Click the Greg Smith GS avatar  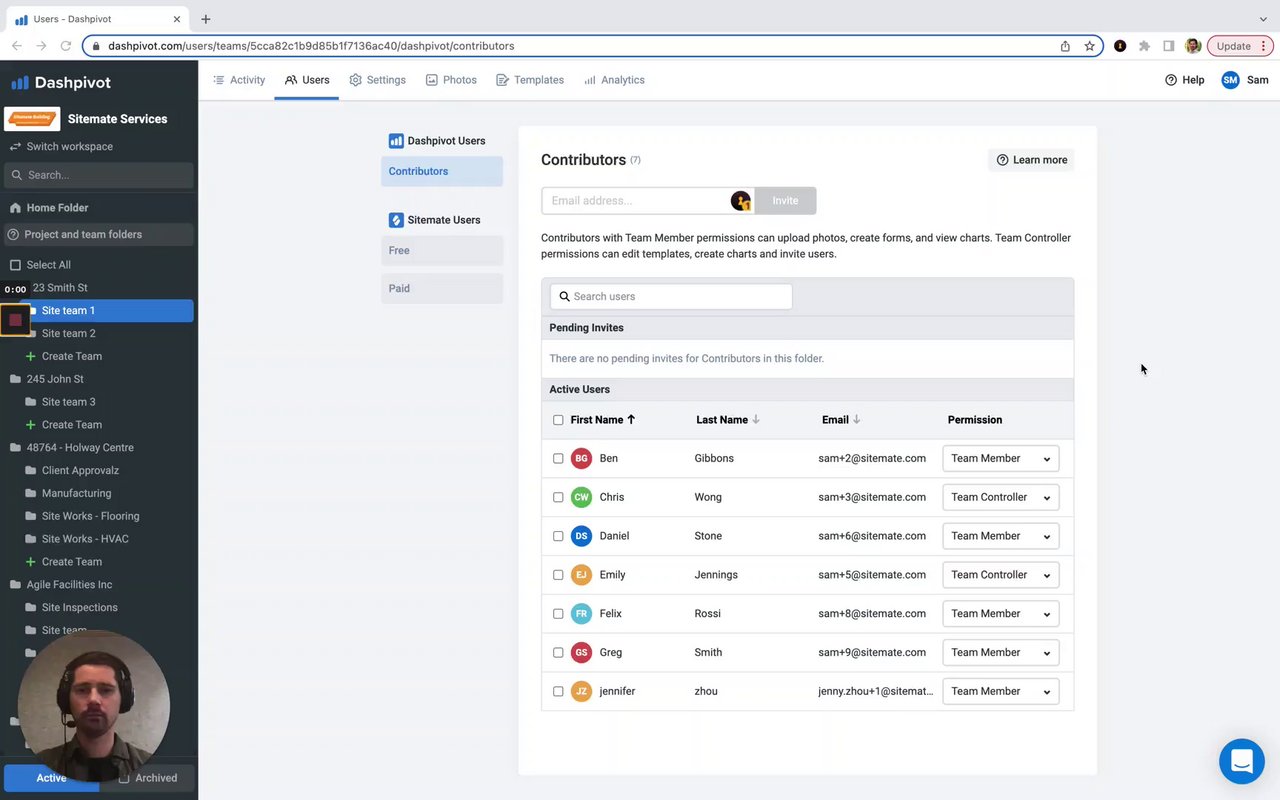[581, 652]
